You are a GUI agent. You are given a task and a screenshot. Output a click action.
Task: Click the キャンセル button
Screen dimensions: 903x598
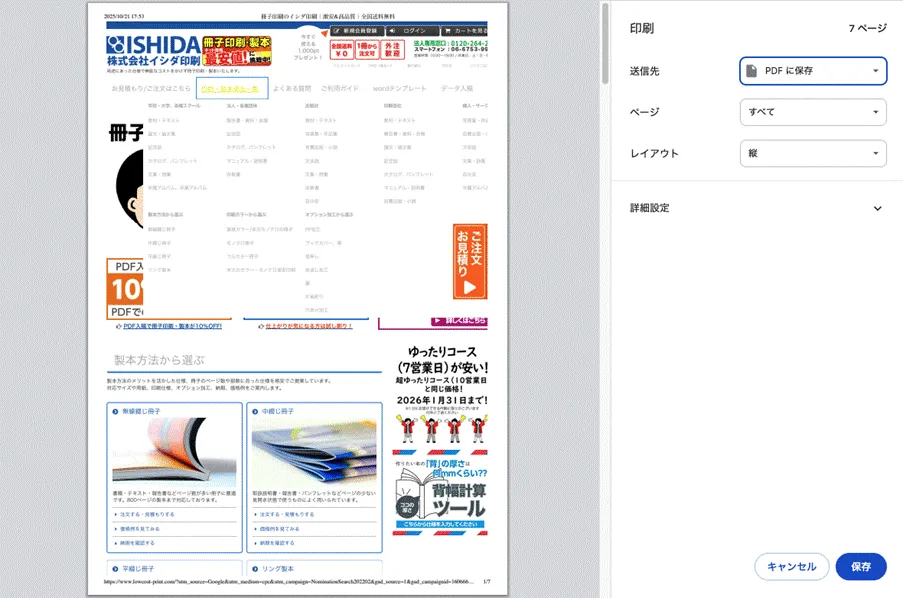click(x=791, y=567)
